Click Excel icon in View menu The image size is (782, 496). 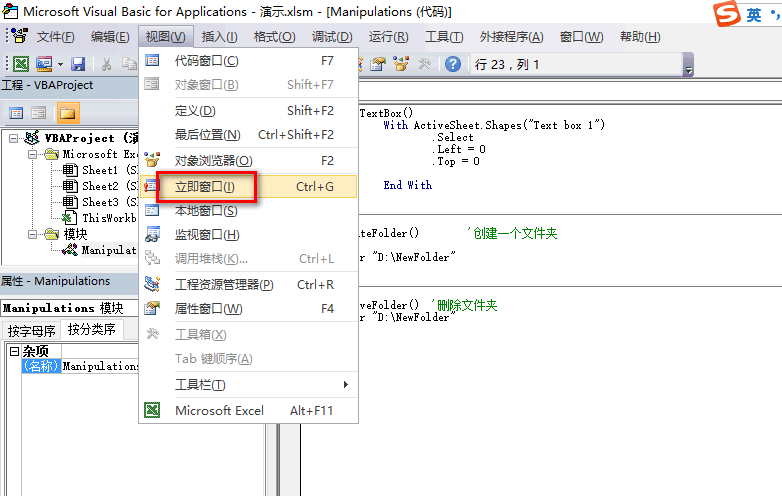tap(152, 410)
